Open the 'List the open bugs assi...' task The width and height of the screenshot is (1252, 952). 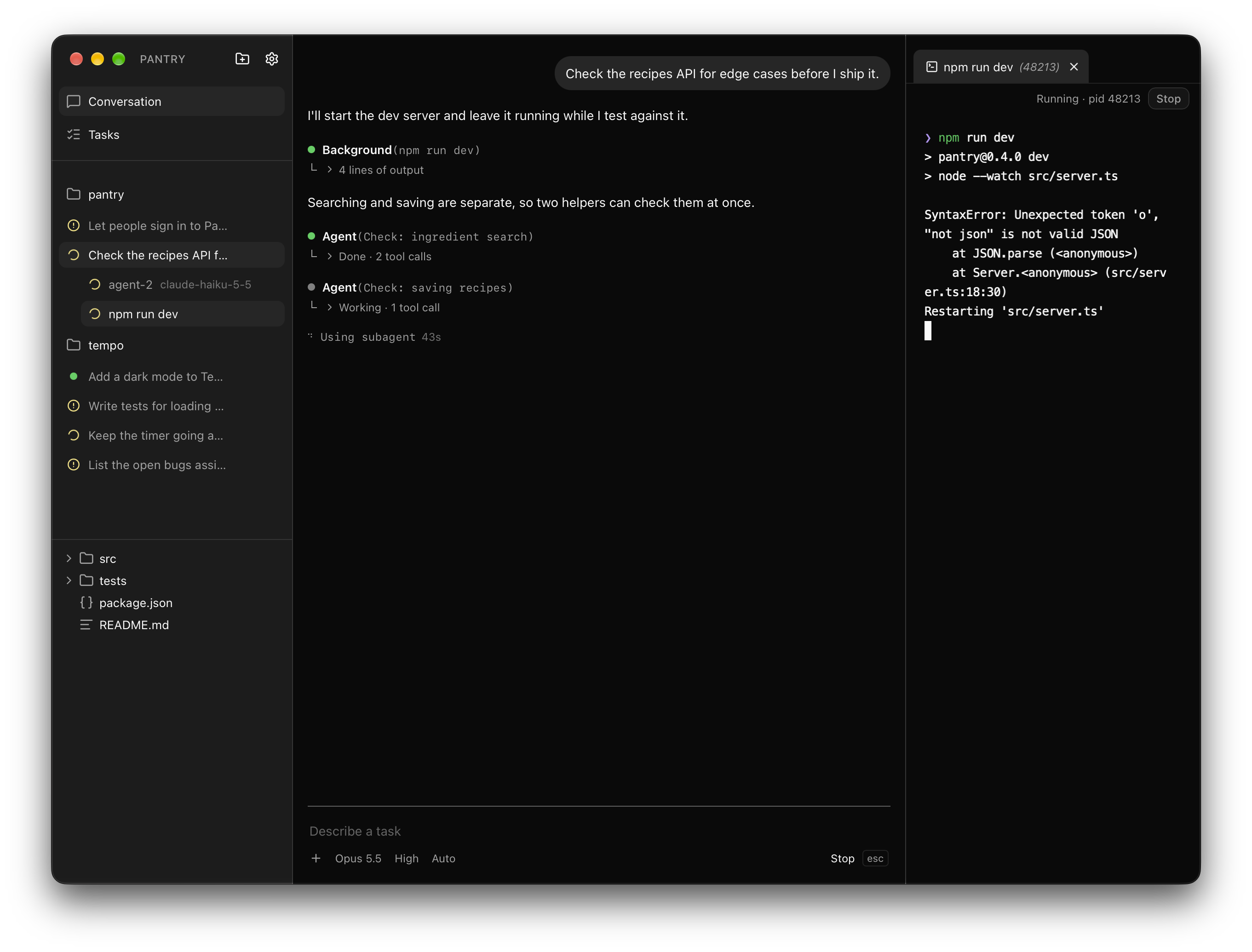point(172,465)
